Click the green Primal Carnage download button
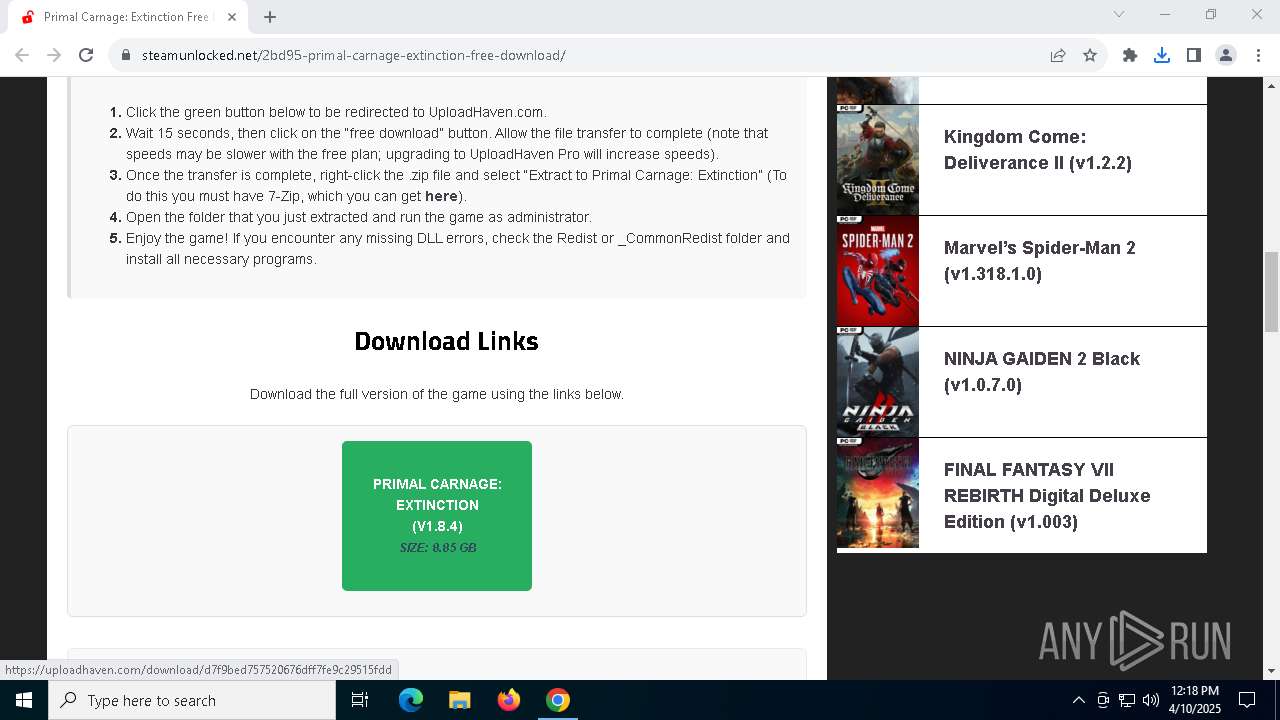The image size is (1280, 720). tap(437, 516)
